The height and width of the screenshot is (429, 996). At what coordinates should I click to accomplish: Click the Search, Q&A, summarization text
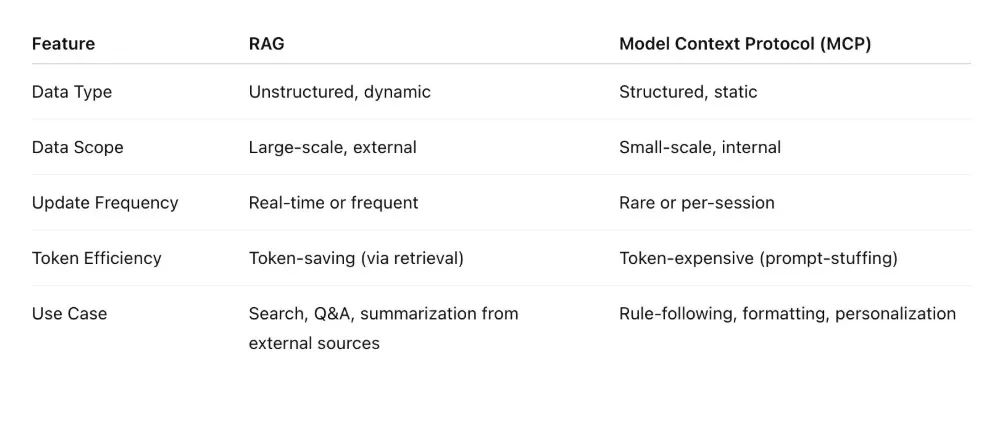coord(383,313)
